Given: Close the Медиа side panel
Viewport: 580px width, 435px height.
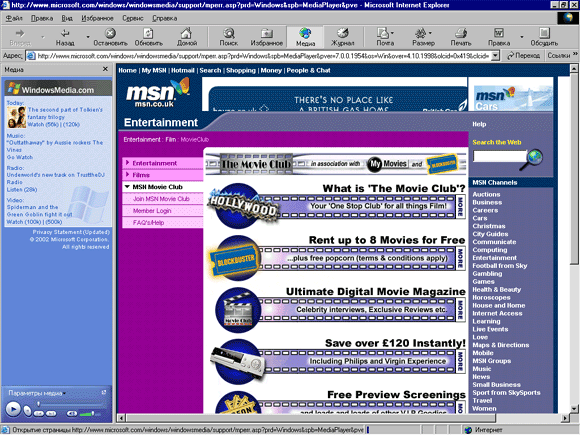Looking at the screenshot, I should pyautogui.click(x=105, y=69).
